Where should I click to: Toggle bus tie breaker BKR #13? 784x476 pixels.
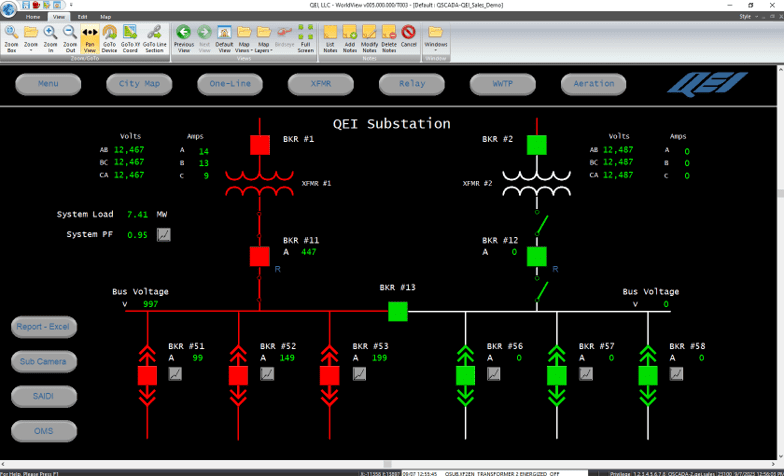coord(398,311)
